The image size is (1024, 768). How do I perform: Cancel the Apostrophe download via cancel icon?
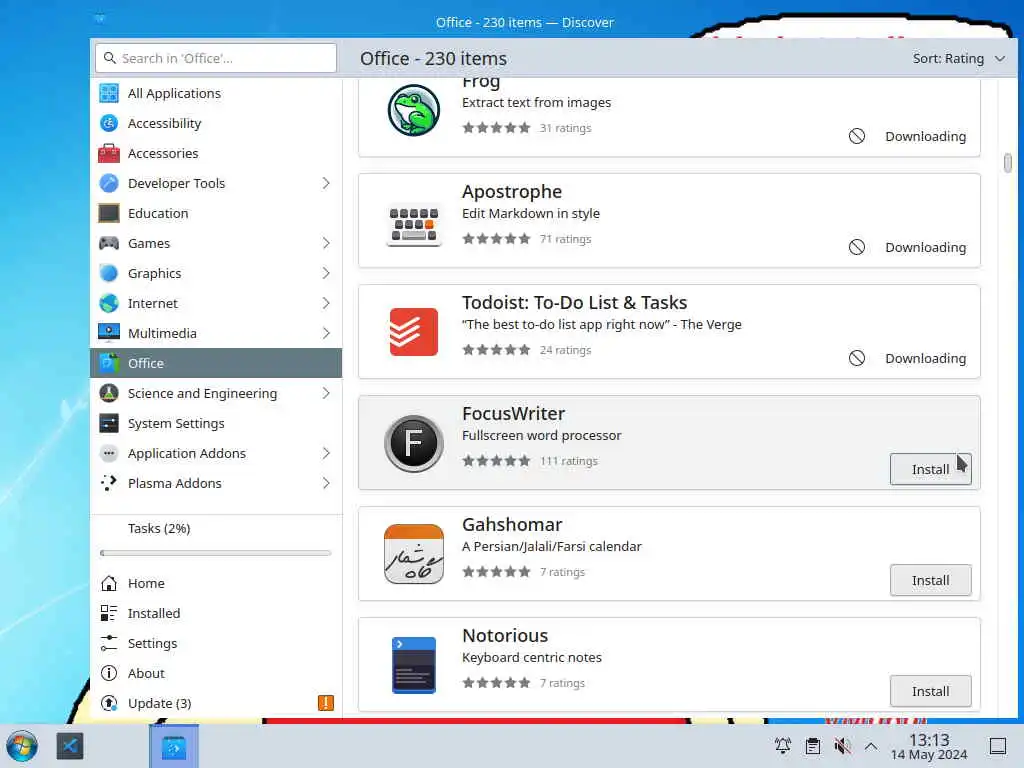click(x=857, y=247)
